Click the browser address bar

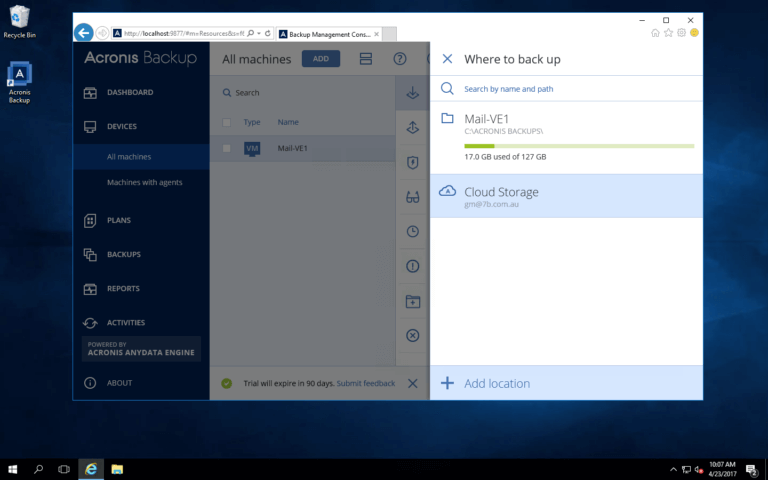[x=184, y=33]
